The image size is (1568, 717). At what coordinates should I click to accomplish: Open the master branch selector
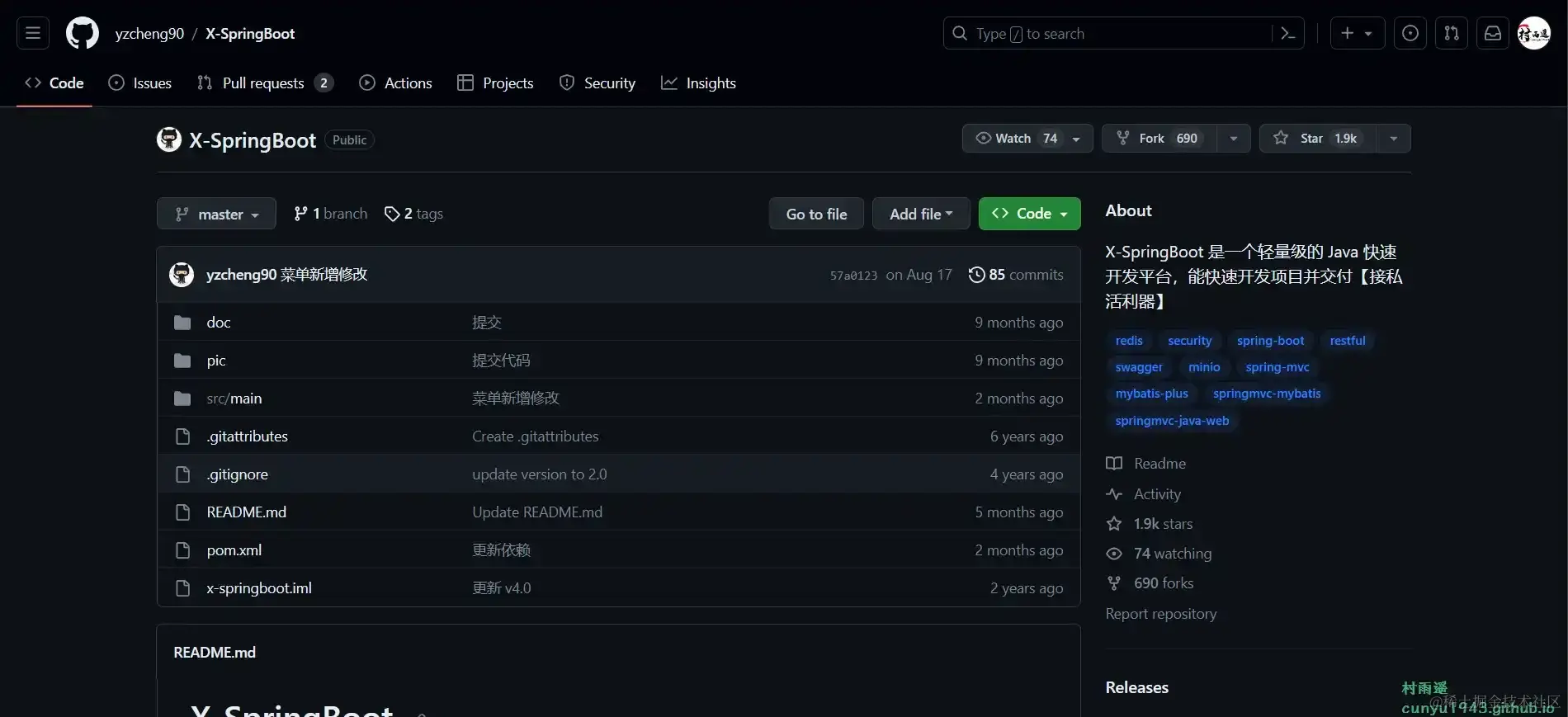click(216, 214)
